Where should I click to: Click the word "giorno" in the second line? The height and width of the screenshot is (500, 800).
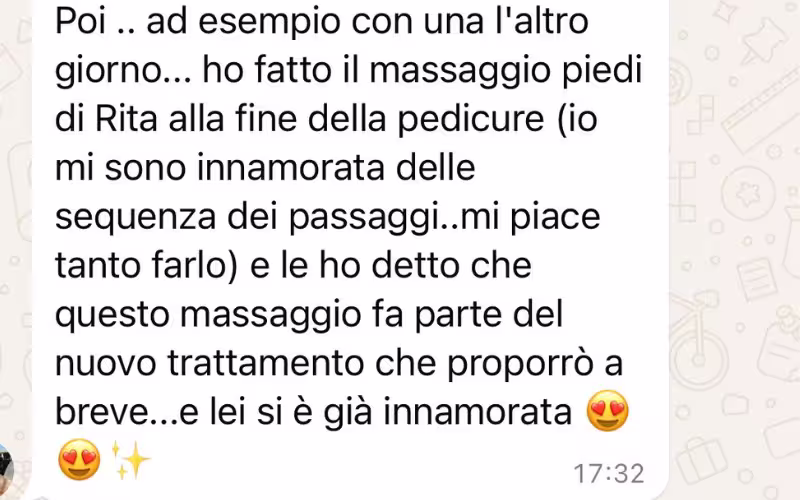click(108, 71)
